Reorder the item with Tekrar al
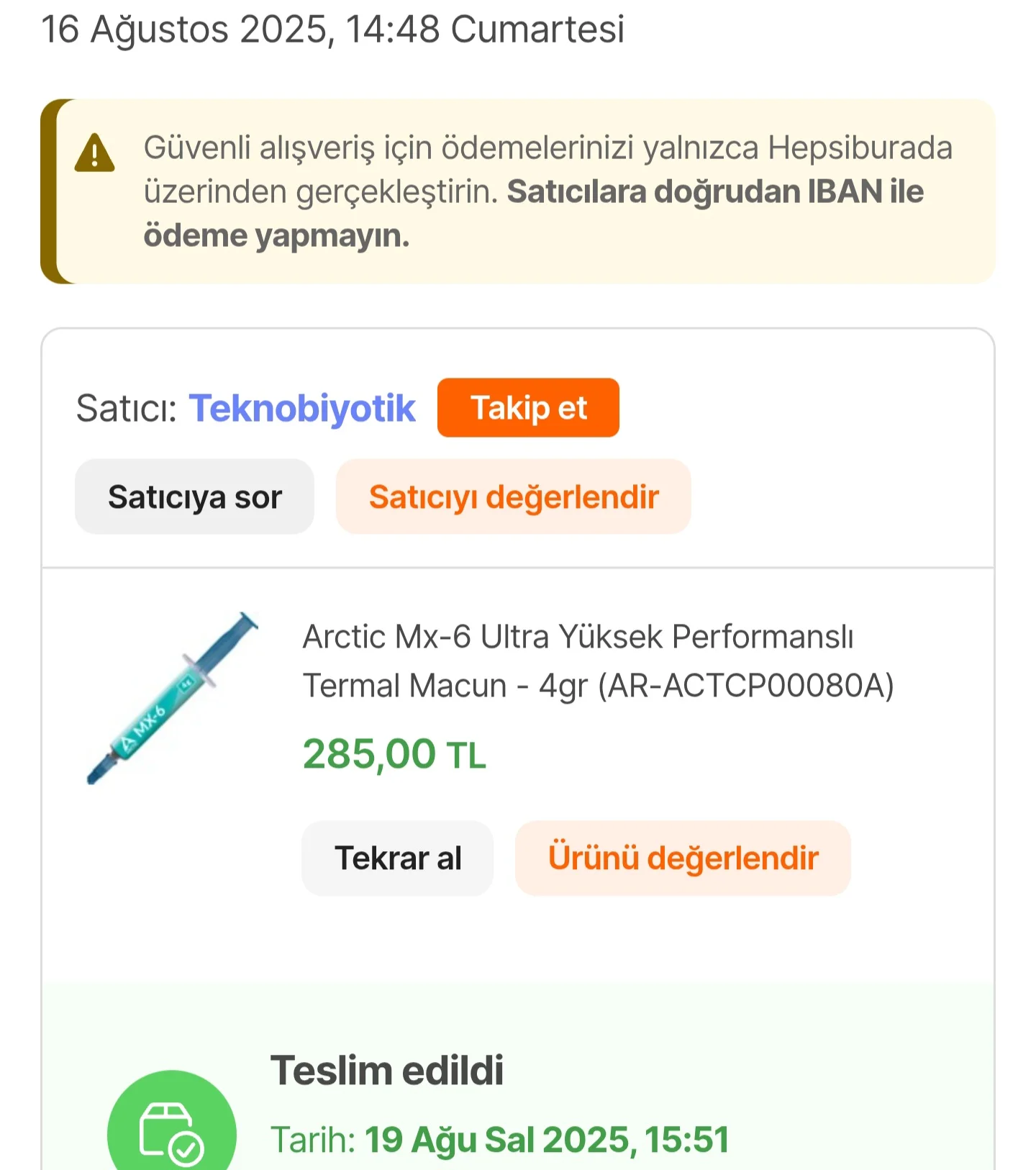 tap(398, 858)
